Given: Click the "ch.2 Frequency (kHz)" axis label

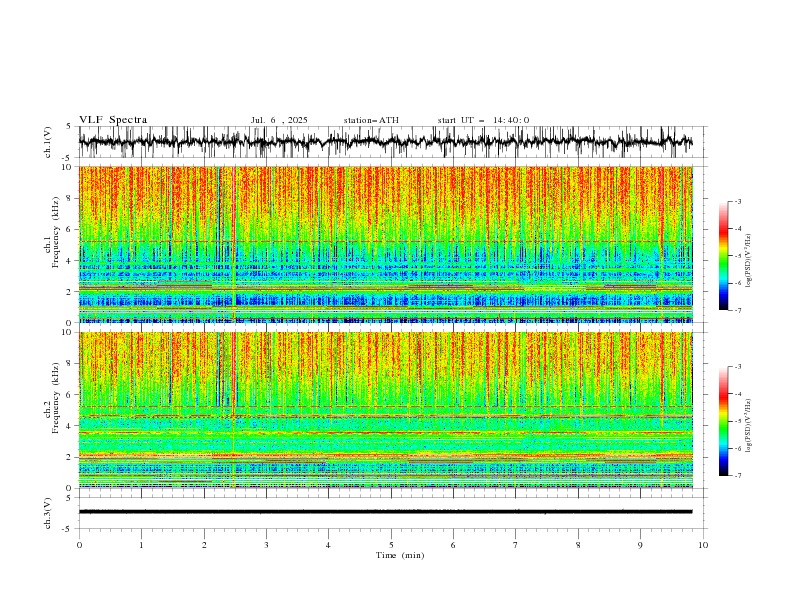Looking at the screenshot, I should (x=52, y=398).
